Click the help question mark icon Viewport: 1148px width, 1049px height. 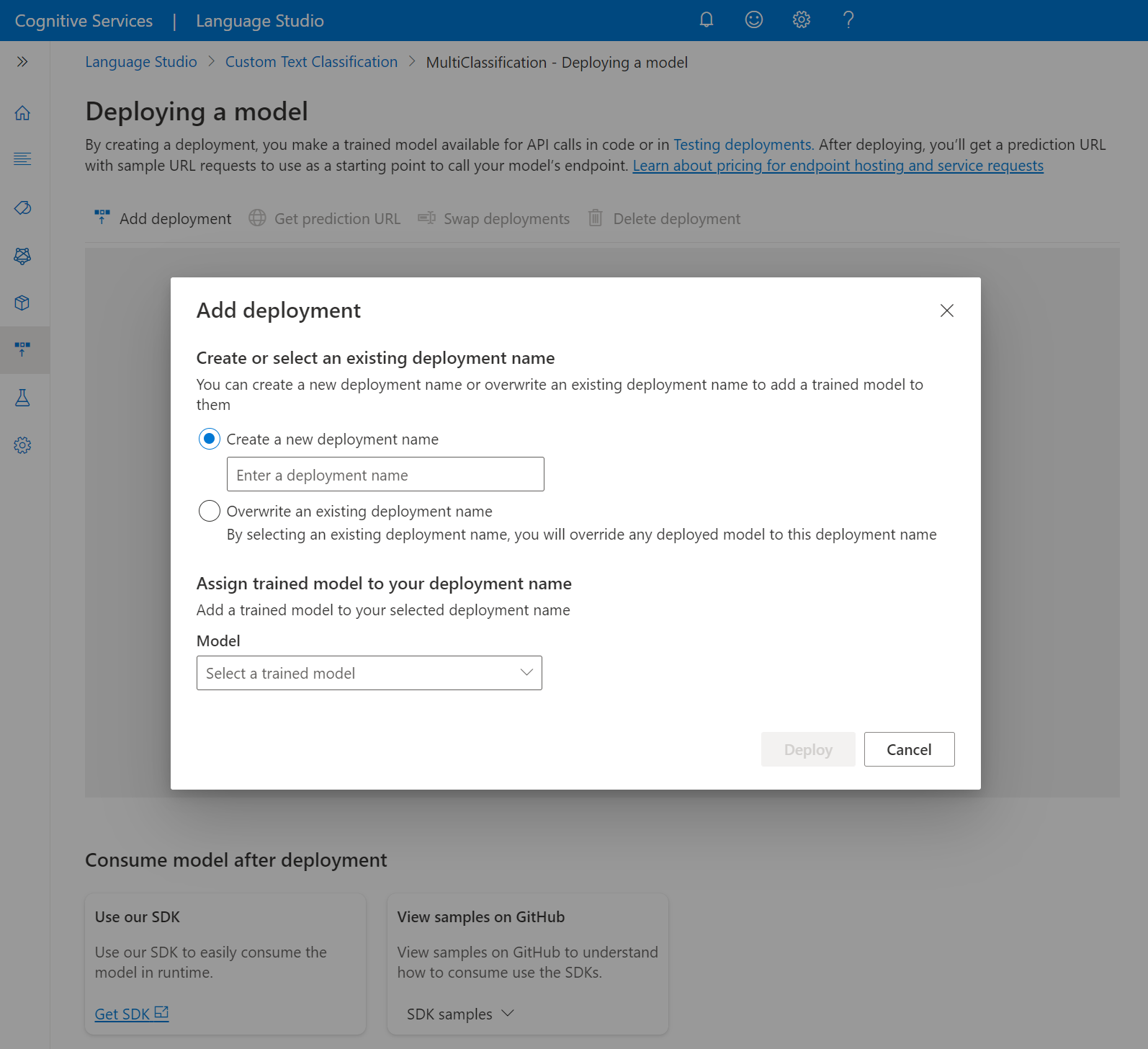coord(848,20)
